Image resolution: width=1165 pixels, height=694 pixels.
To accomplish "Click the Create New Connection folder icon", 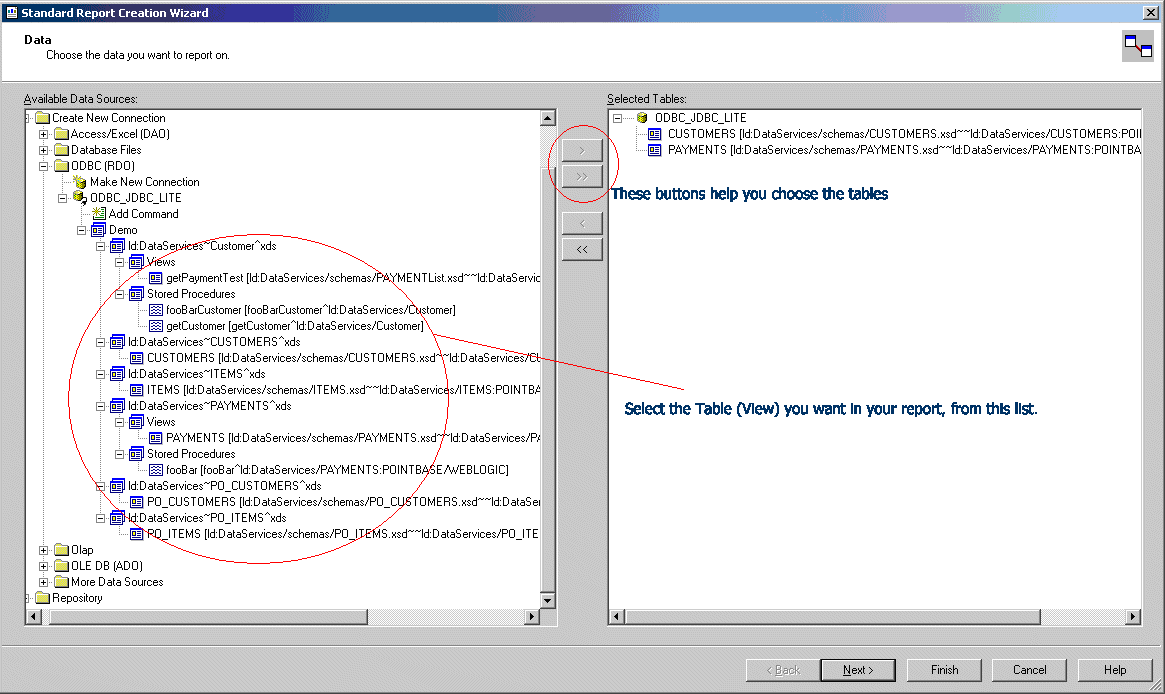I will [x=42, y=117].
